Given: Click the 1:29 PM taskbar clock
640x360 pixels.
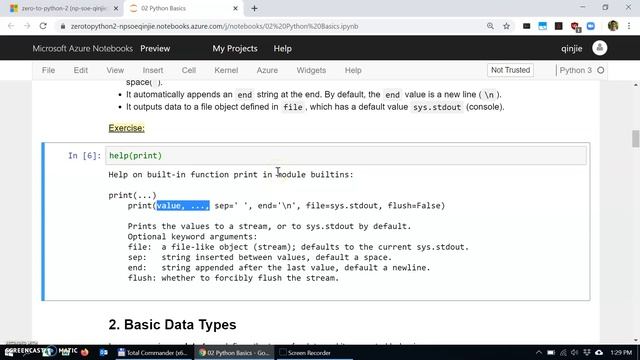Looking at the screenshot, I should click(x=621, y=352).
